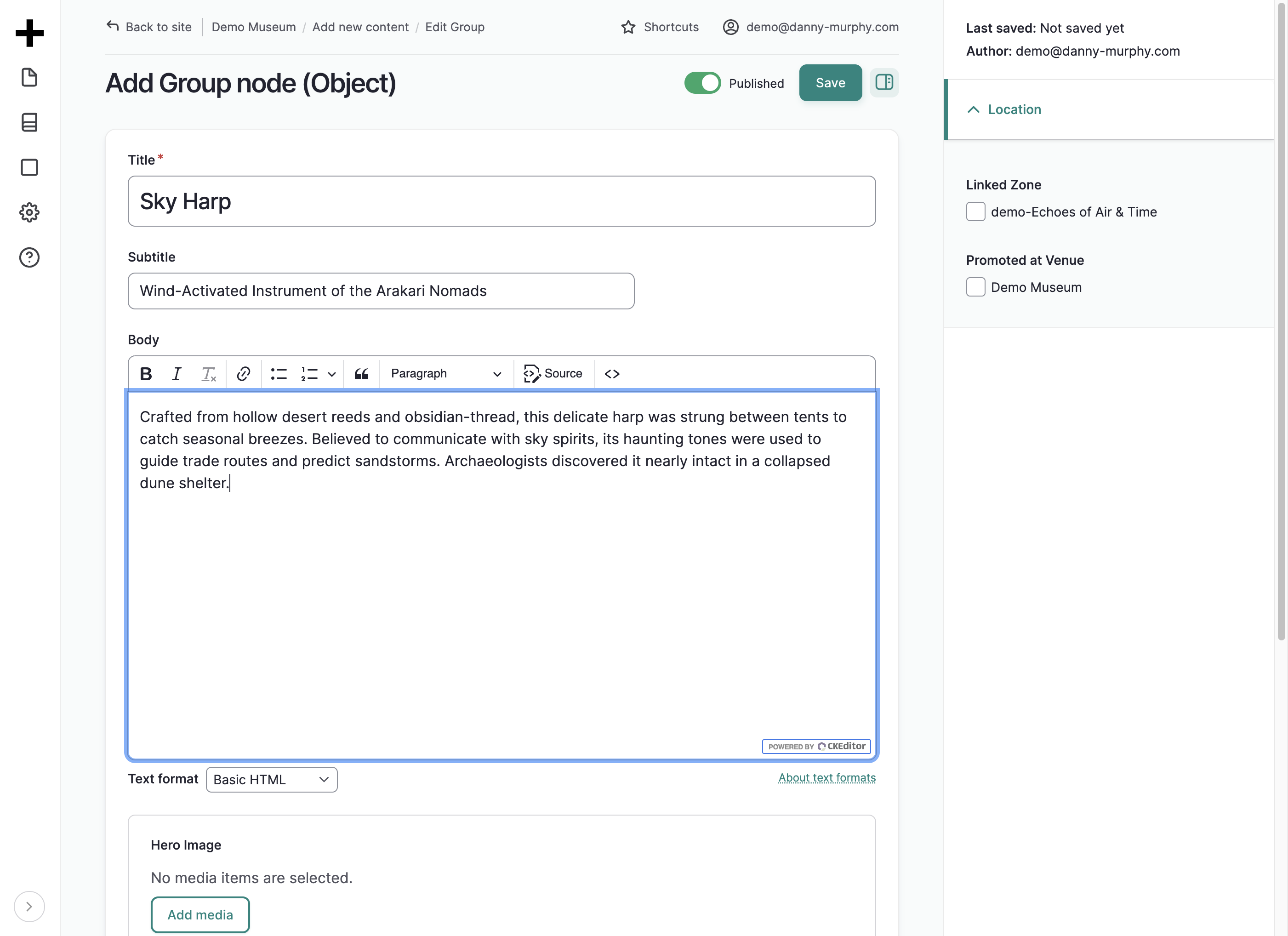
Task: Click the star icon beside Shortcuts
Action: coord(628,27)
